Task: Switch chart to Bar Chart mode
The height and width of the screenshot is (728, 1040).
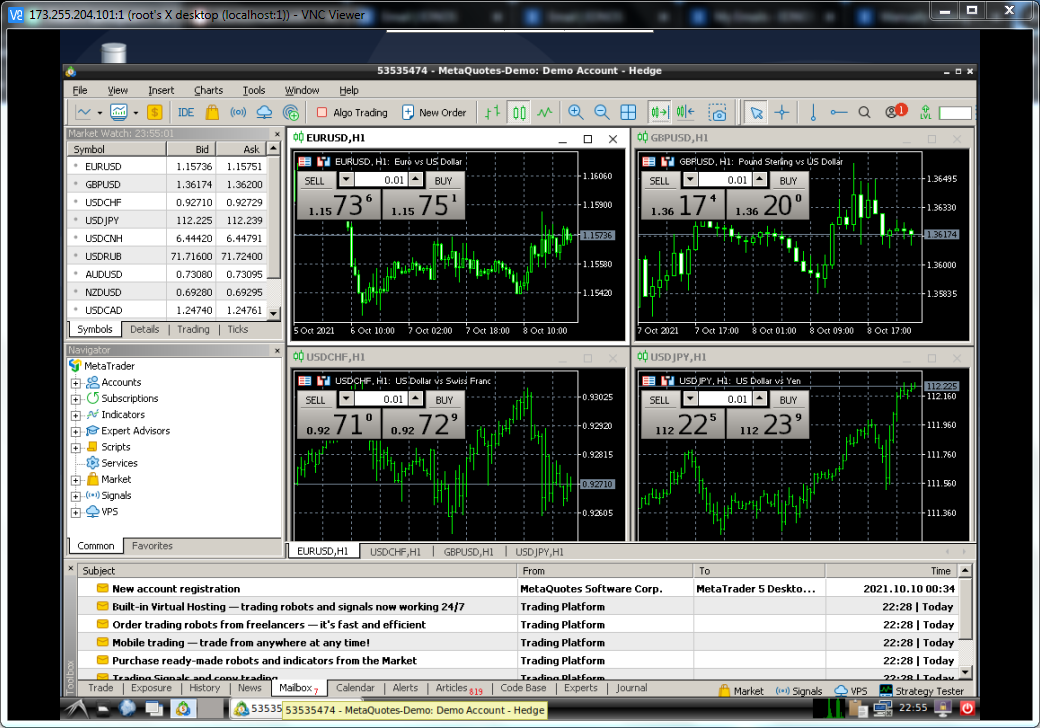Action: click(x=492, y=113)
